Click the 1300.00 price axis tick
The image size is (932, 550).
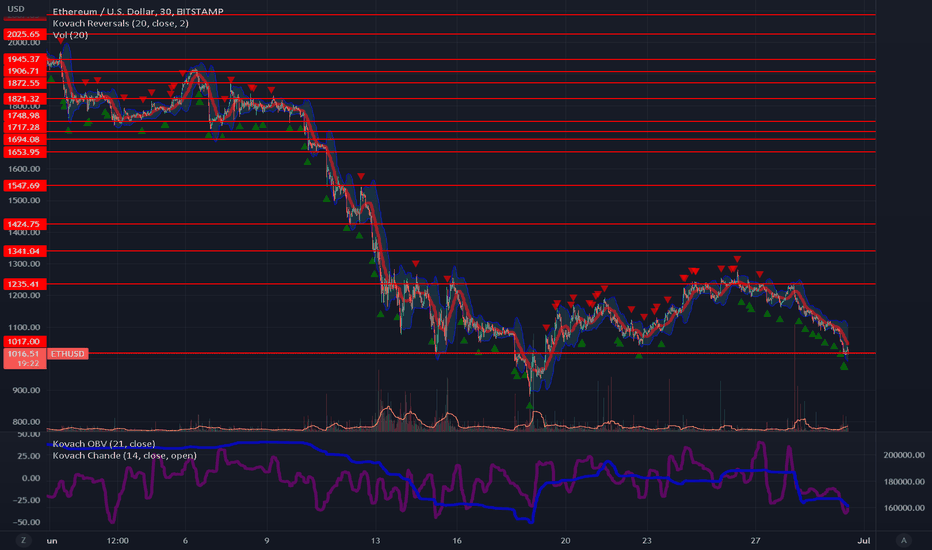point(24,264)
